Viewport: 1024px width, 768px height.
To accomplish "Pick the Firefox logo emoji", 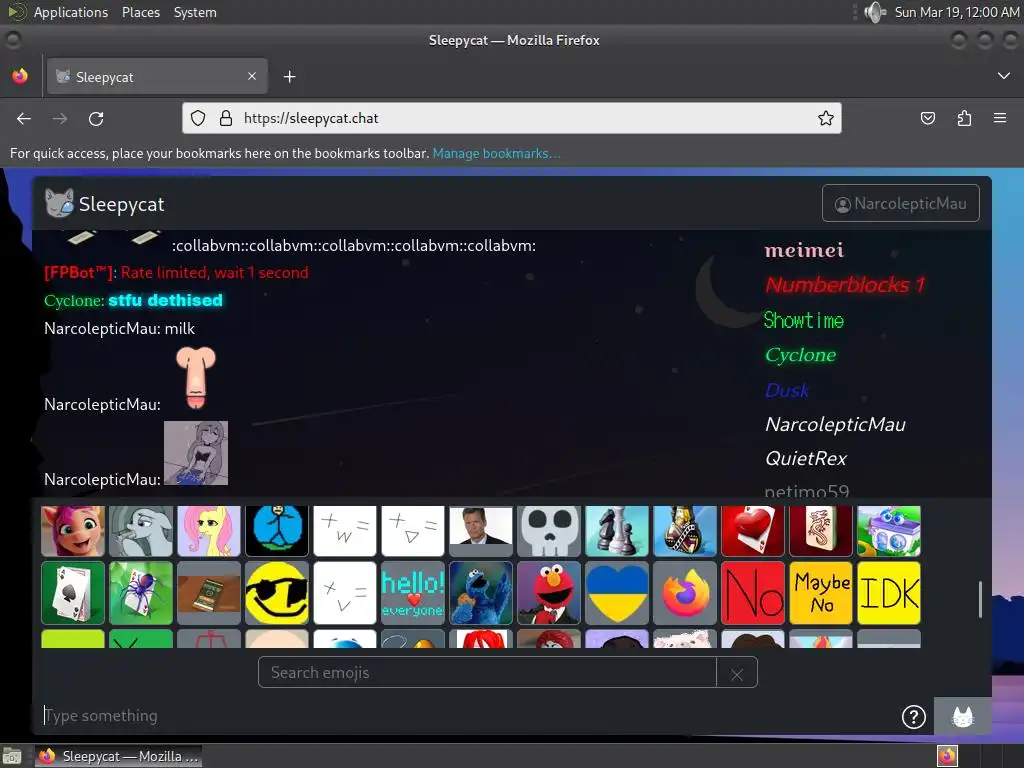I will coord(685,593).
